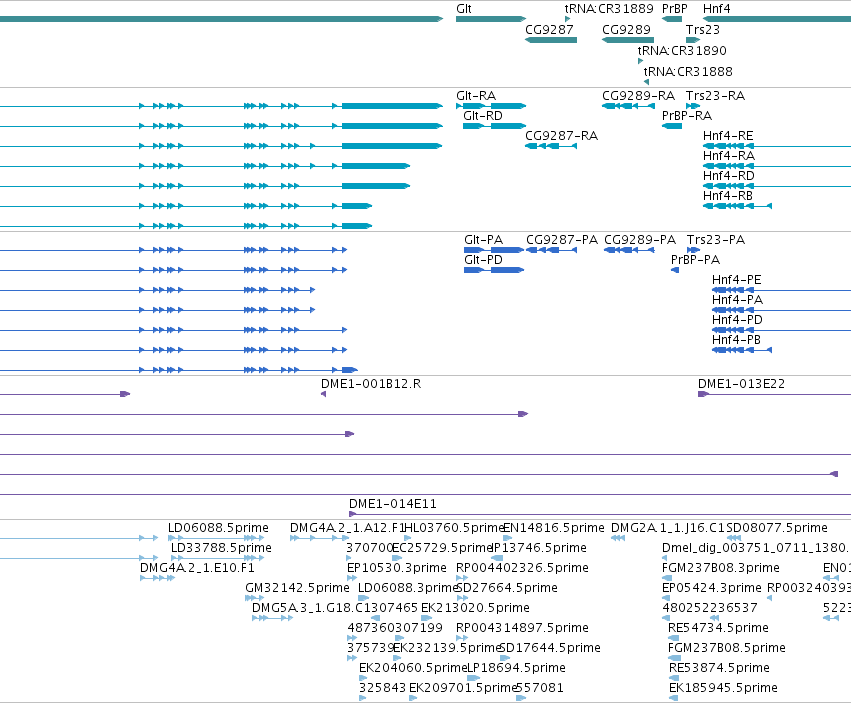The image size is (851, 703).
Task: Click the DME1-001B12.R BAC label
Action: 371,384
